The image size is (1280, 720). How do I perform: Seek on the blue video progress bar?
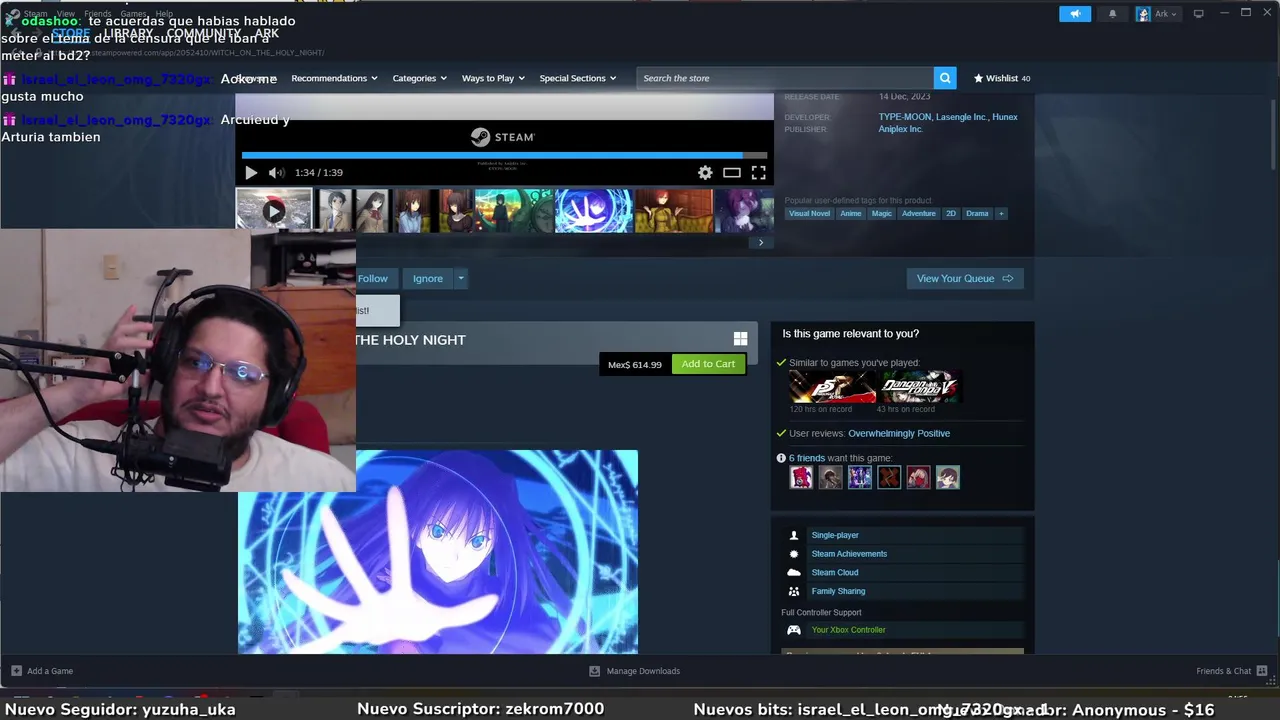point(504,155)
